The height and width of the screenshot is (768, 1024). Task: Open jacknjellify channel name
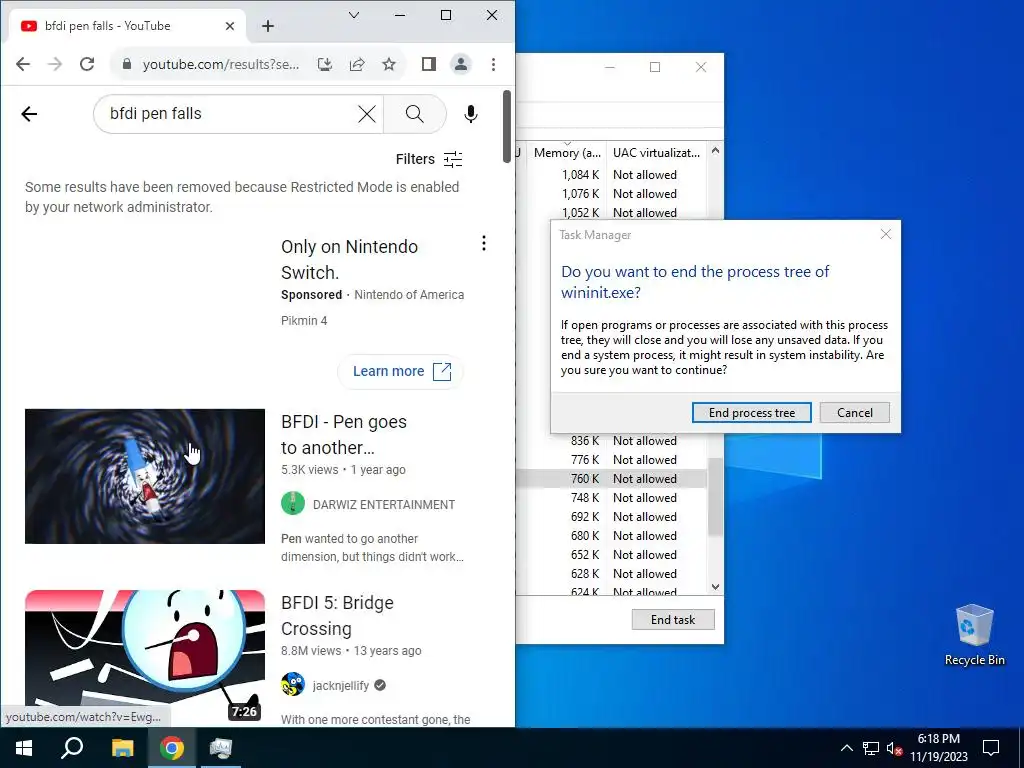click(341, 686)
